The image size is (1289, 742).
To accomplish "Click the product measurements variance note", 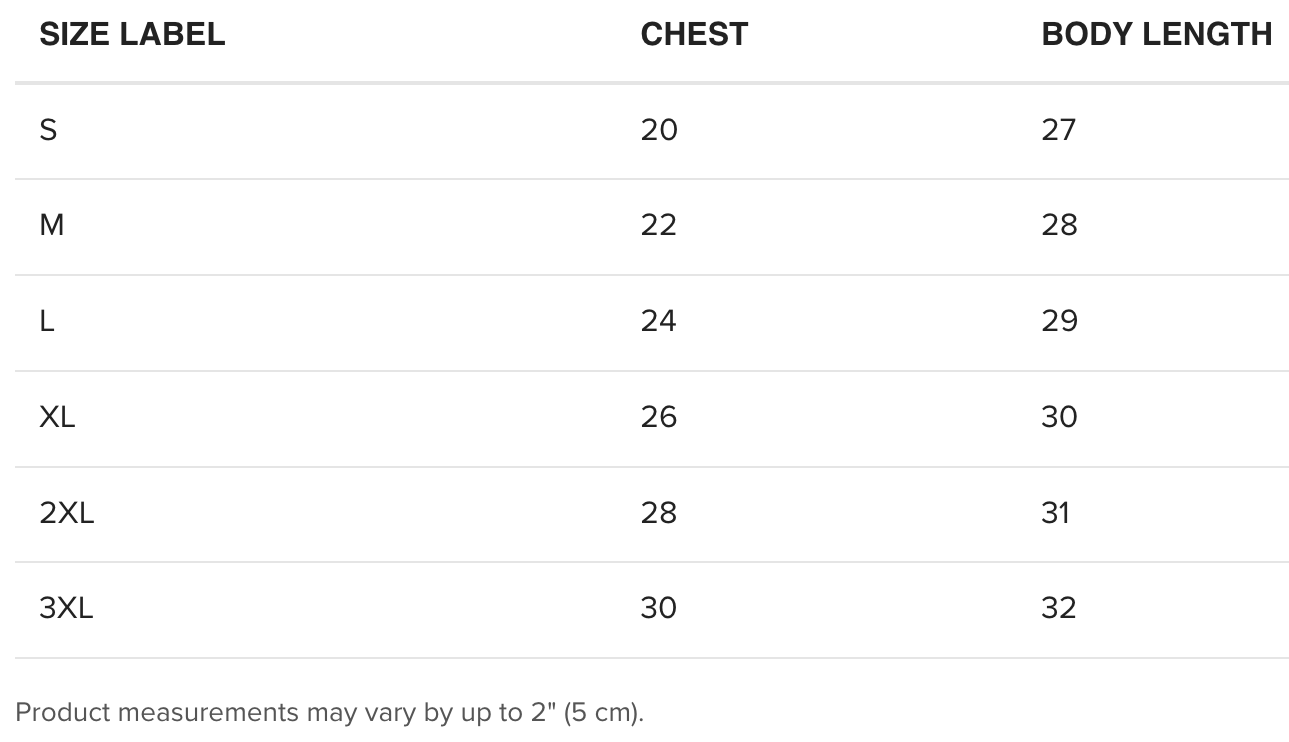I will pyautogui.click(x=330, y=712).
